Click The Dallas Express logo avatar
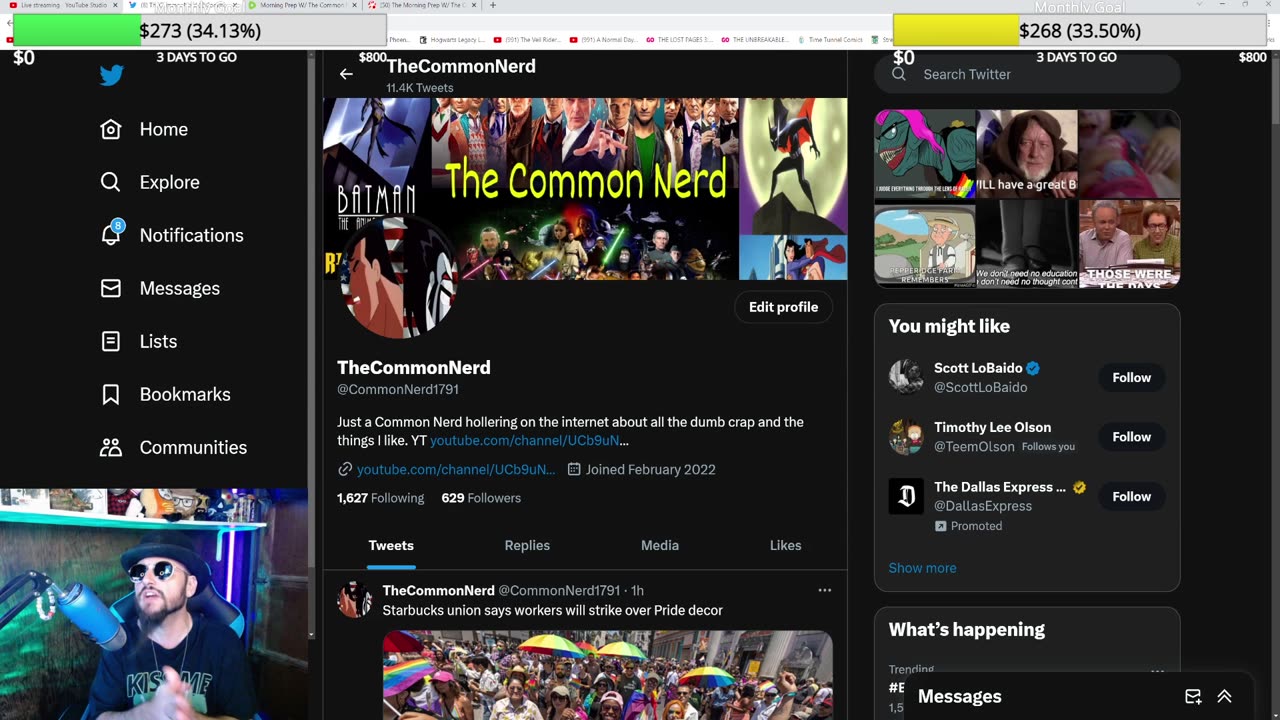 [x=906, y=496]
